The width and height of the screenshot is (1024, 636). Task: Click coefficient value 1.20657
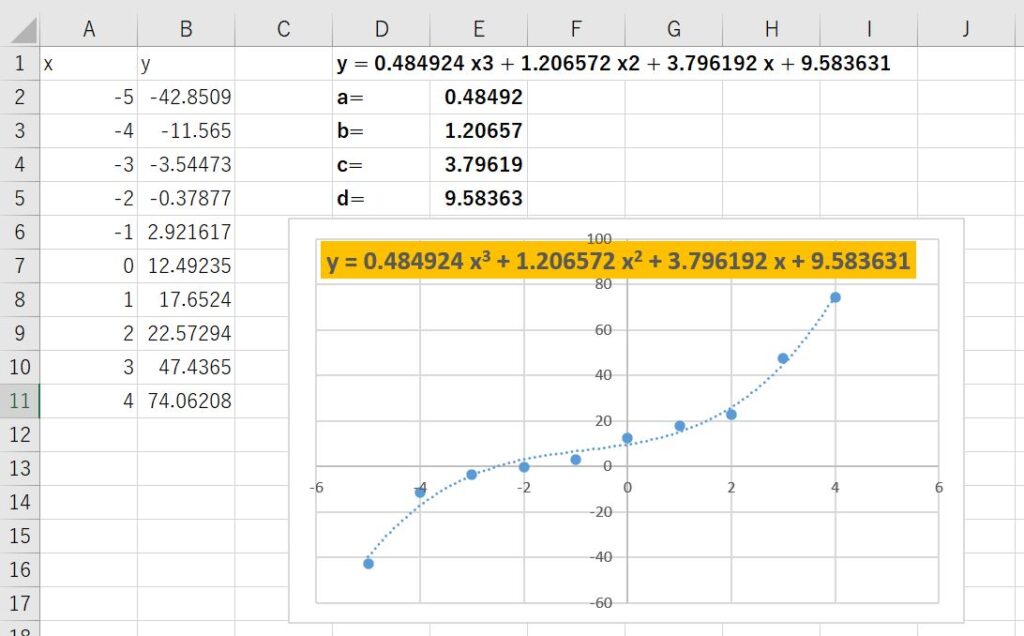[x=479, y=131]
